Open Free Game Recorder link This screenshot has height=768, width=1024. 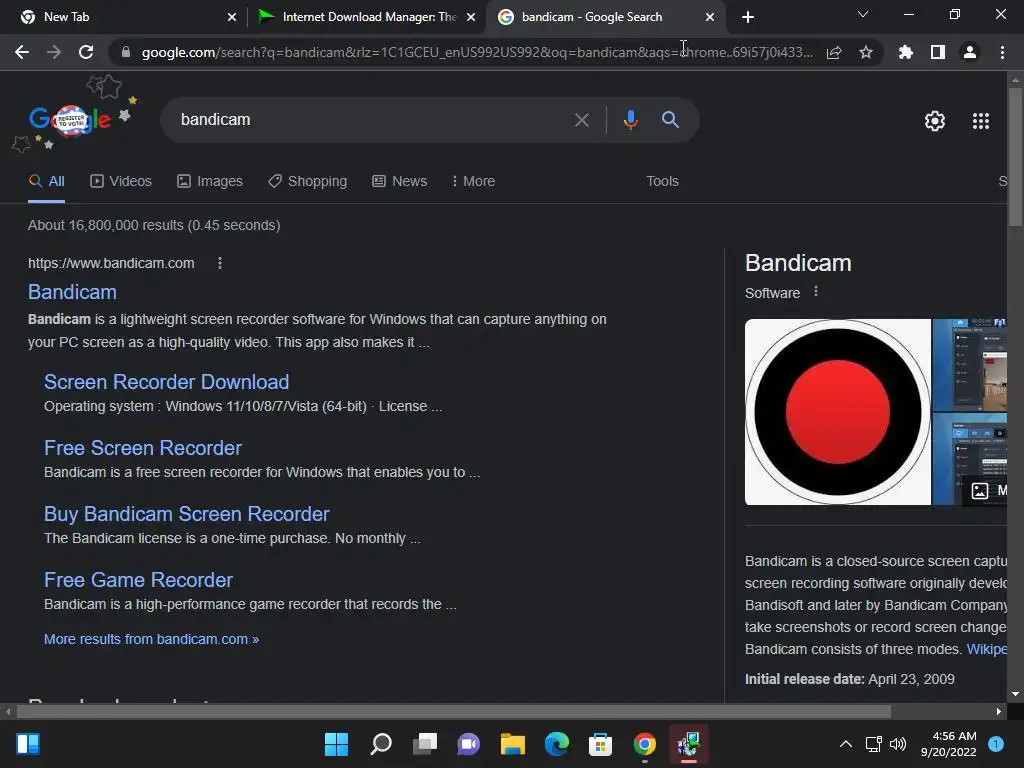click(x=138, y=580)
